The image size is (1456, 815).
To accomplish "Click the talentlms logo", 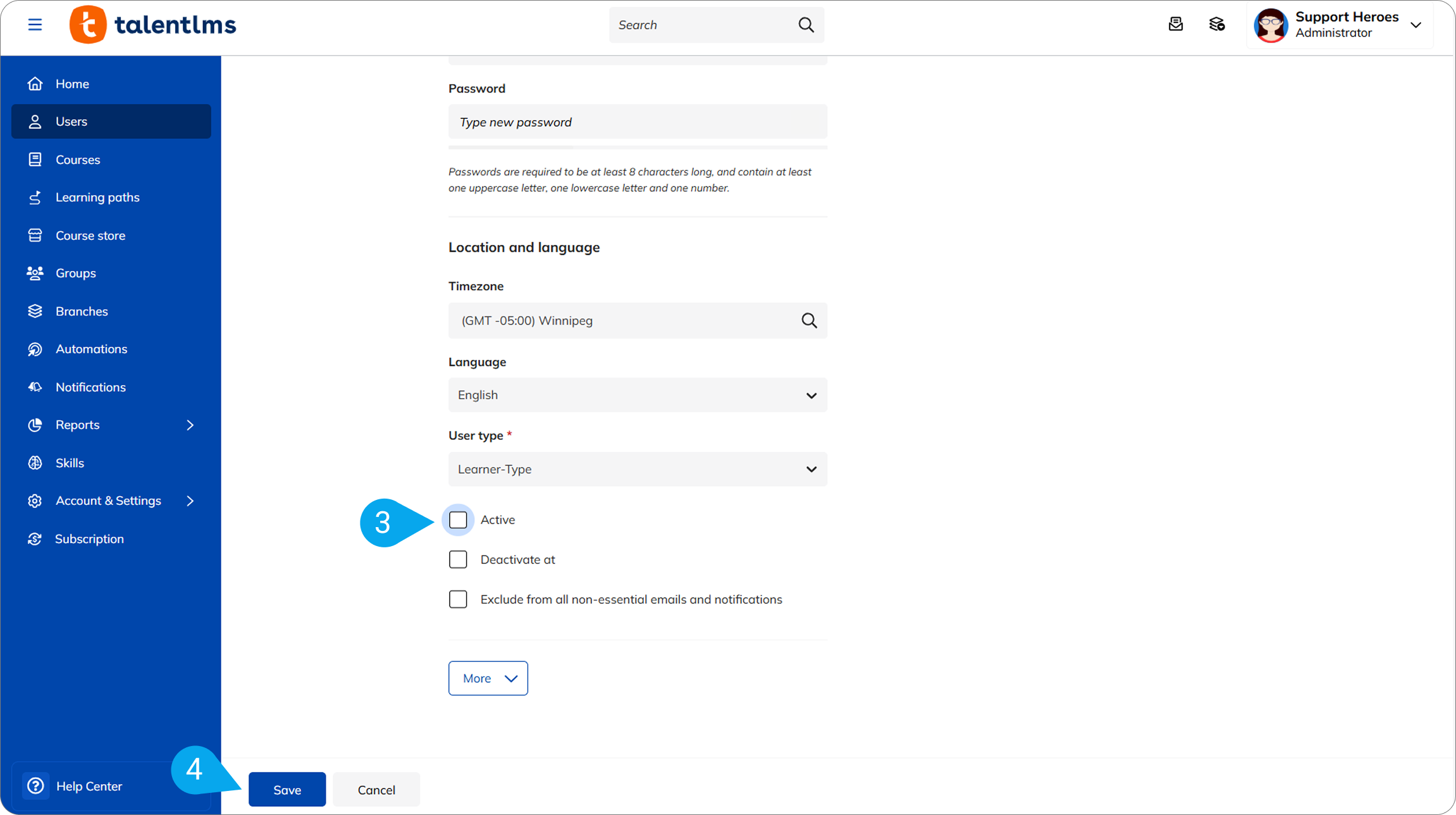I will 153,25.
